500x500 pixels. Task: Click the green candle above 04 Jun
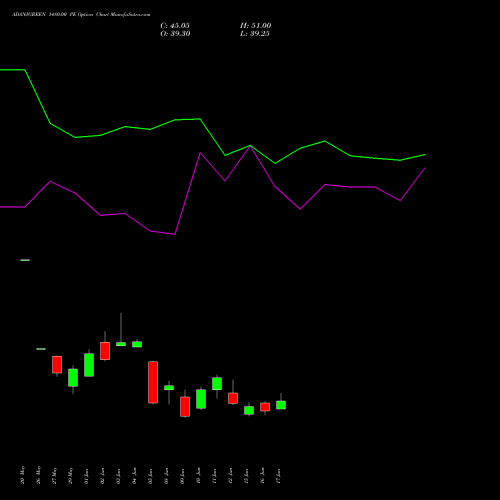tap(137, 344)
